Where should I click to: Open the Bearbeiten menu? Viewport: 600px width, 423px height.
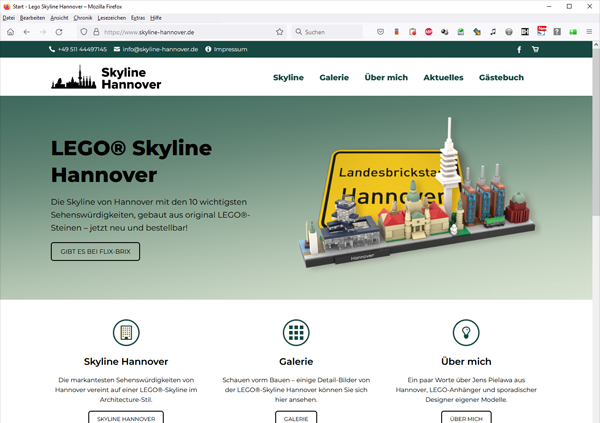(32, 18)
